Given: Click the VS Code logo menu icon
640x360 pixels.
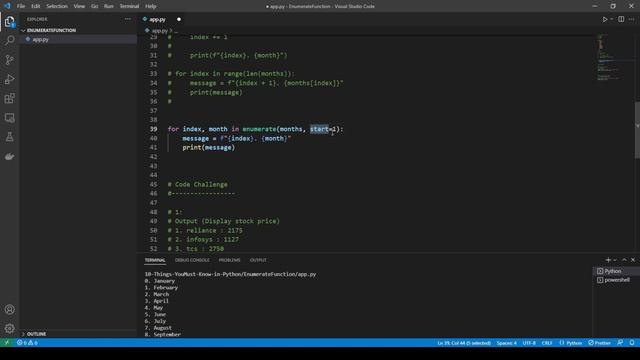Looking at the screenshot, I should pos(7,6).
